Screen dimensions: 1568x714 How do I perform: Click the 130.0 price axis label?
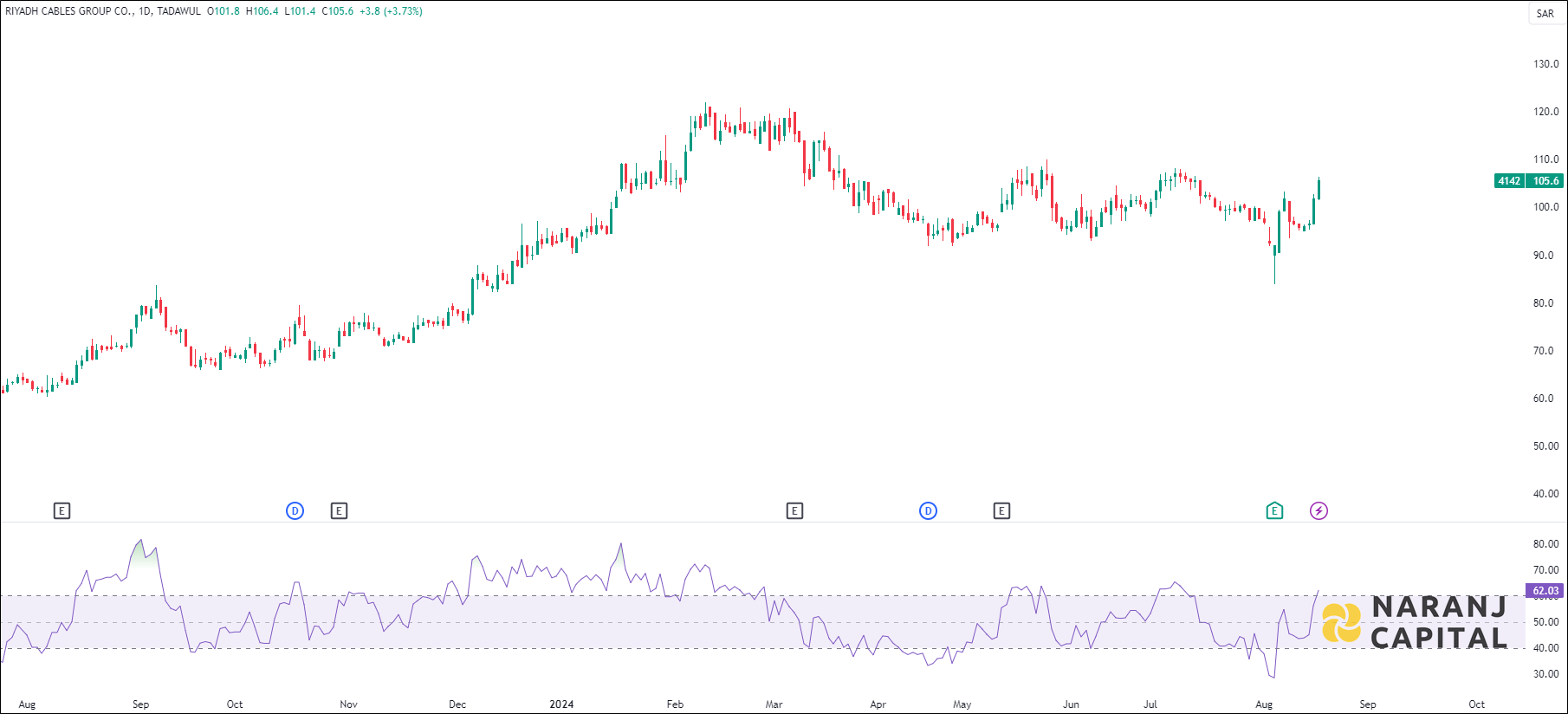click(1546, 64)
